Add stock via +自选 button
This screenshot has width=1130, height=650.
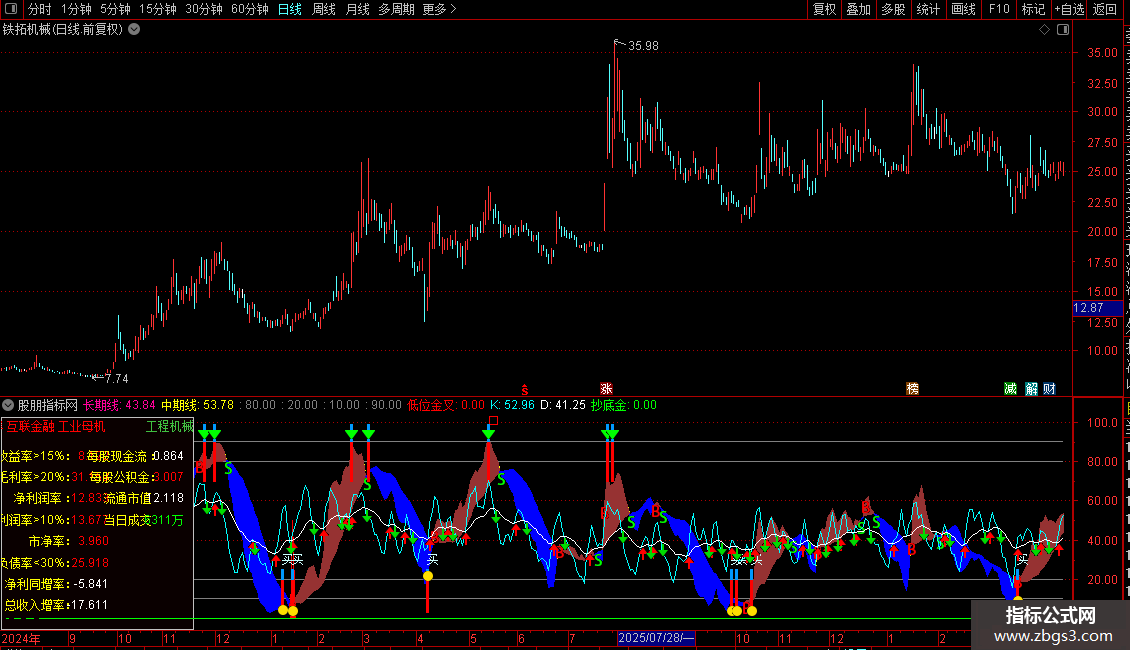[1069, 9]
